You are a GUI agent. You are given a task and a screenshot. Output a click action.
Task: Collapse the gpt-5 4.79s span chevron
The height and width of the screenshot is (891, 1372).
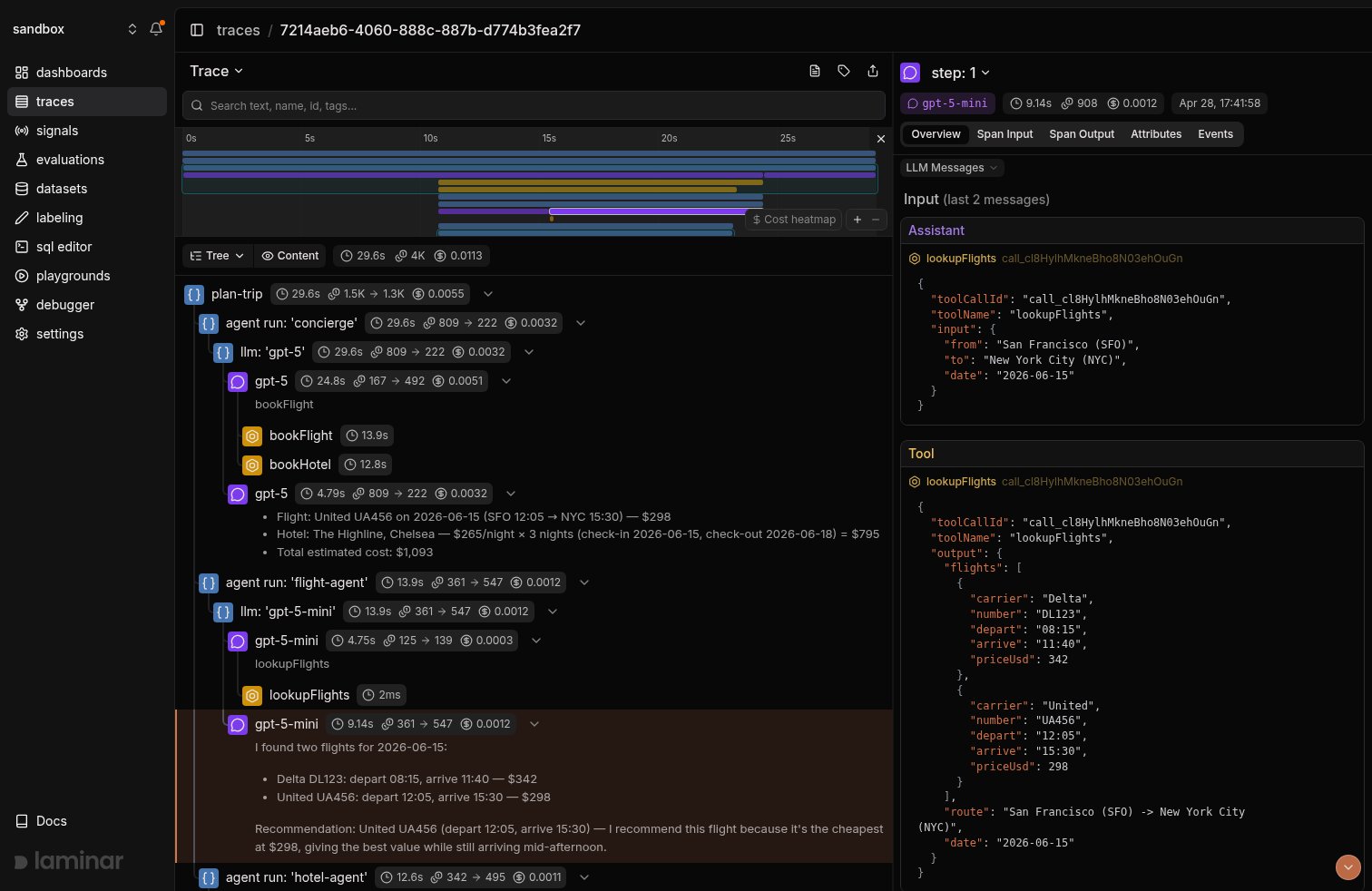(x=511, y=494)
